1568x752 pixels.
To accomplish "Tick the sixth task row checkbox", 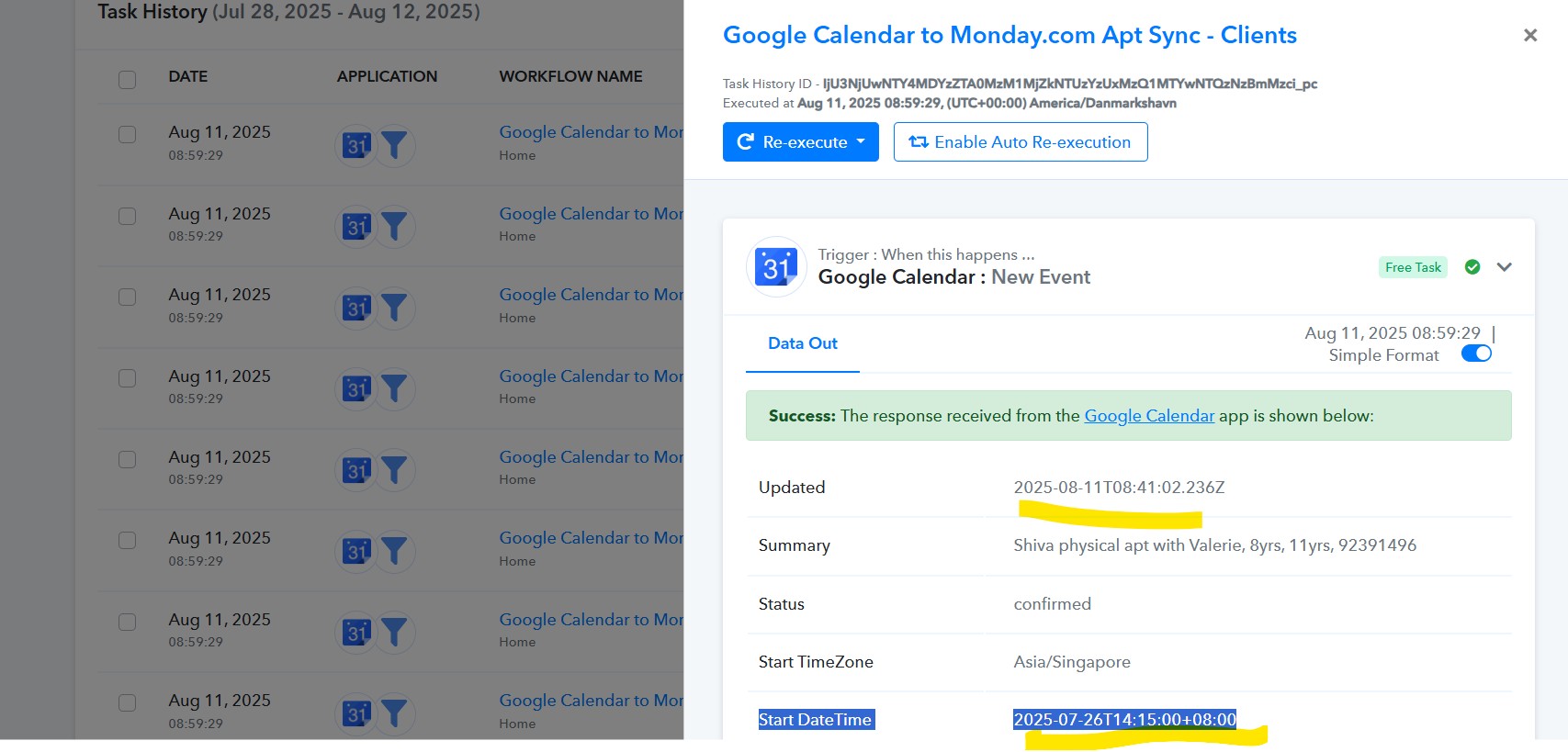I will (127, 540).
